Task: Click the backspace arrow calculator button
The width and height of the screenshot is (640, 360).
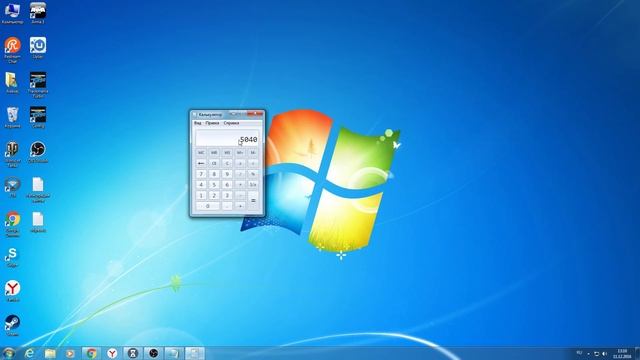Action: [x=201, y=163]
